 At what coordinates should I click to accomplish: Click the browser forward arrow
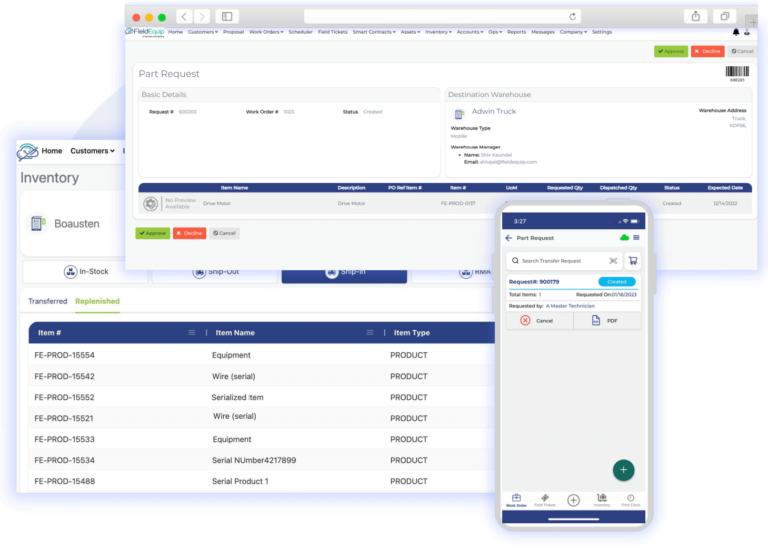tap(202, 17)
